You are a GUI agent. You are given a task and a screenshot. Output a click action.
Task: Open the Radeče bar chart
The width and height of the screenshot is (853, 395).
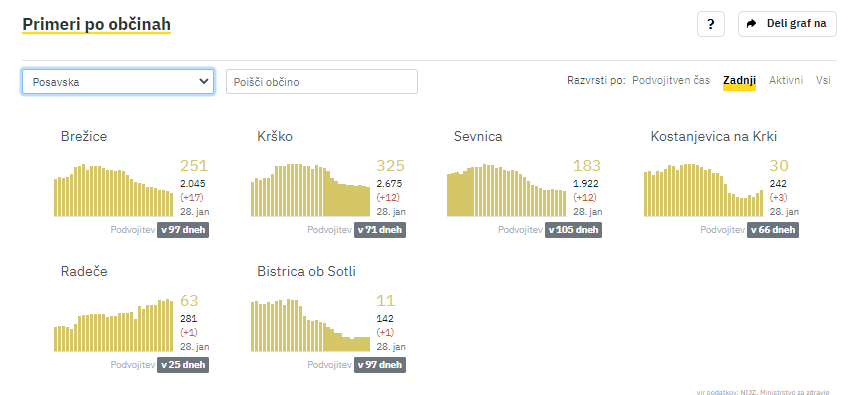coord(113,325)
